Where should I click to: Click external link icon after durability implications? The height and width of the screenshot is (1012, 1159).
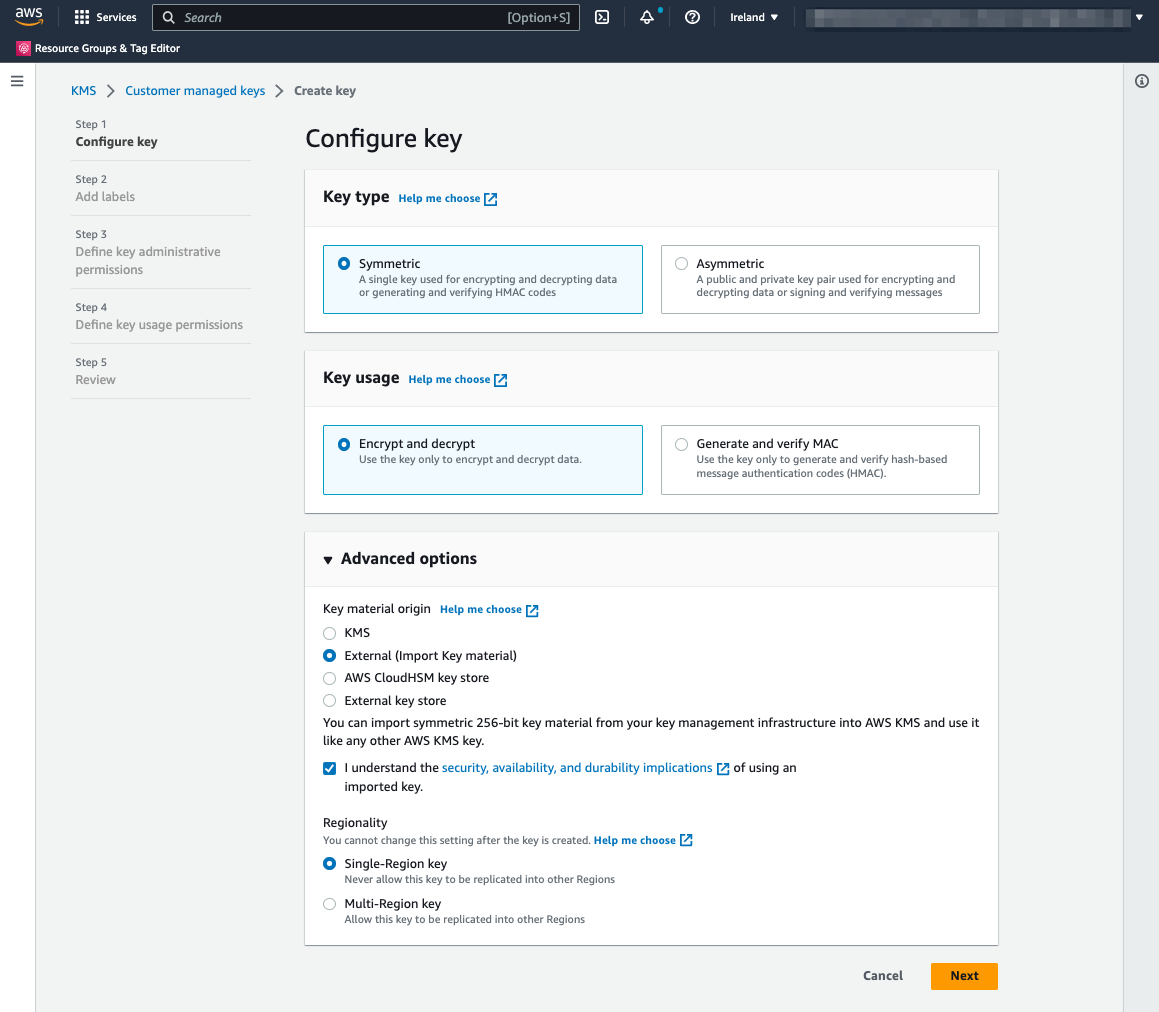click(723, 769)
